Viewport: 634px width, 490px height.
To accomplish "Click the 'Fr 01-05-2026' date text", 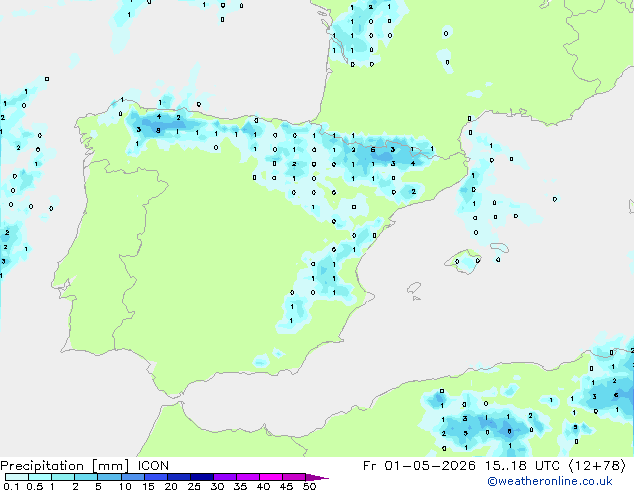I will (419, 466).
